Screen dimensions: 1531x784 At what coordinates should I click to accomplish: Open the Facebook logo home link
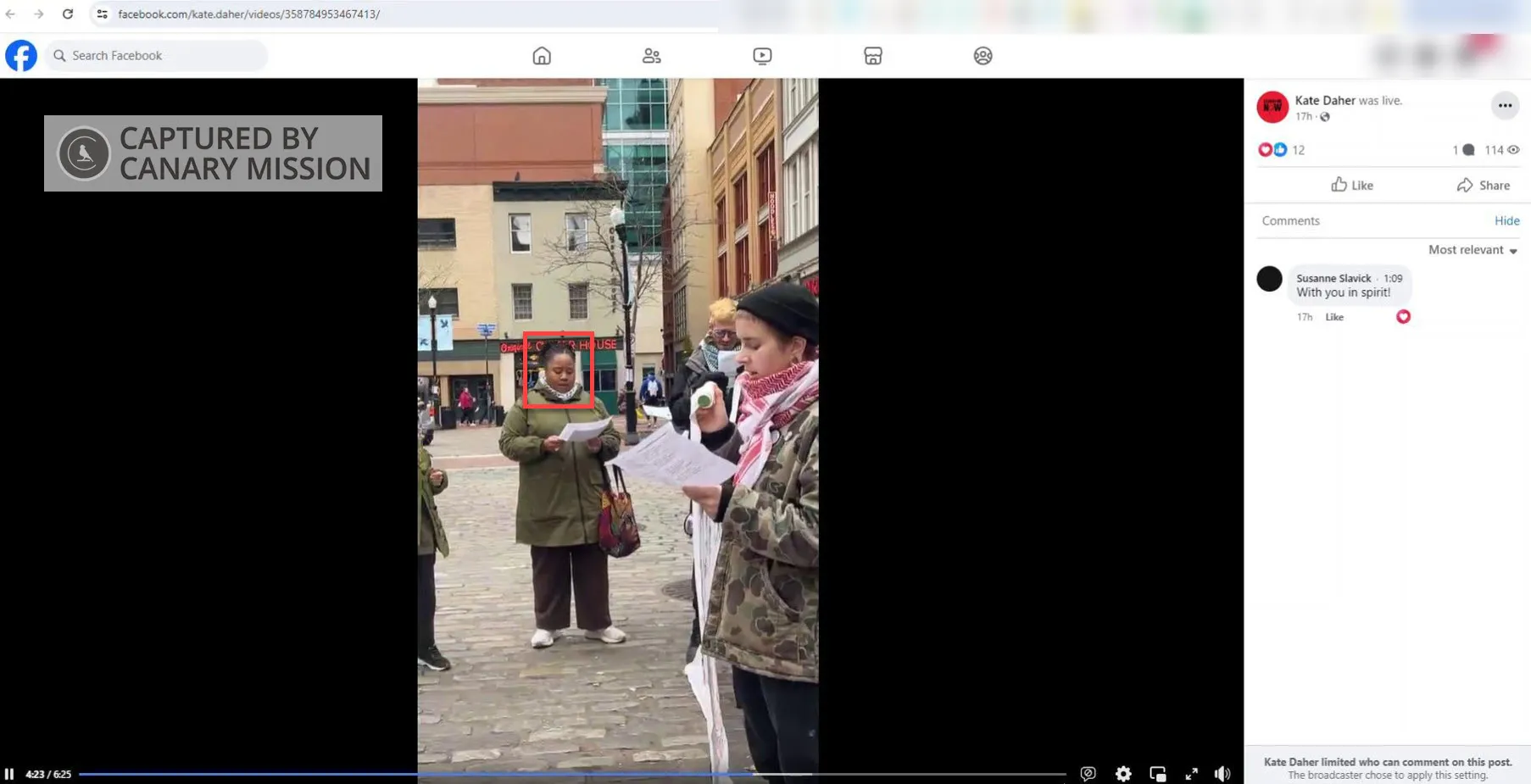(21, 56)
